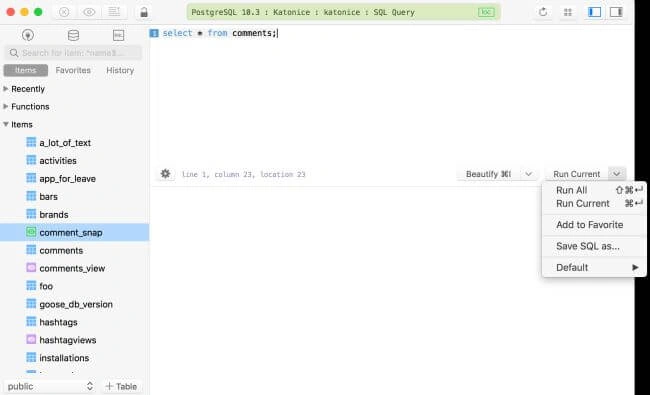Open the editor settings gear icon
The height and width of the screenshot is (395, 650).
coord(165,174)
